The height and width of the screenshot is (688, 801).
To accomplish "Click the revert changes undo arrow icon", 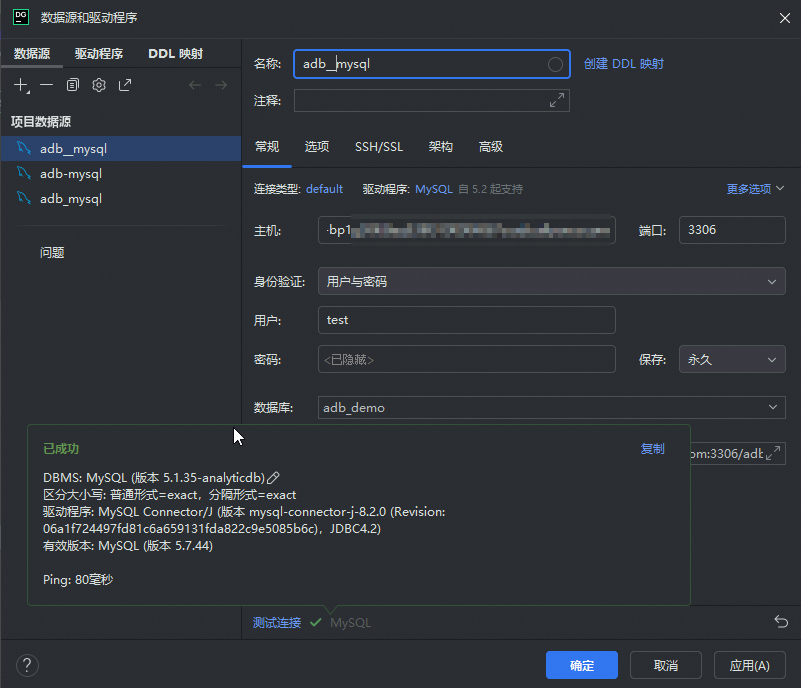I will tap(781, 622).
